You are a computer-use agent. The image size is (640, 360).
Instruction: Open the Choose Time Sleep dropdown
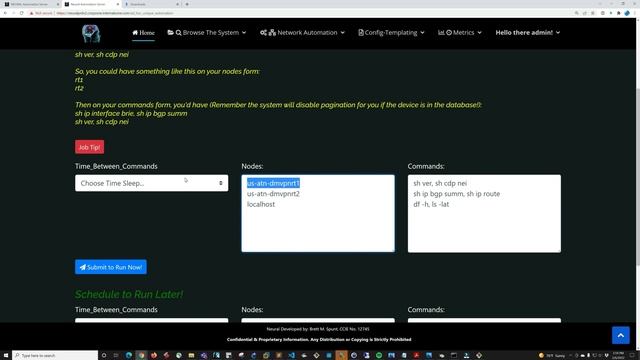pos(151,183)
